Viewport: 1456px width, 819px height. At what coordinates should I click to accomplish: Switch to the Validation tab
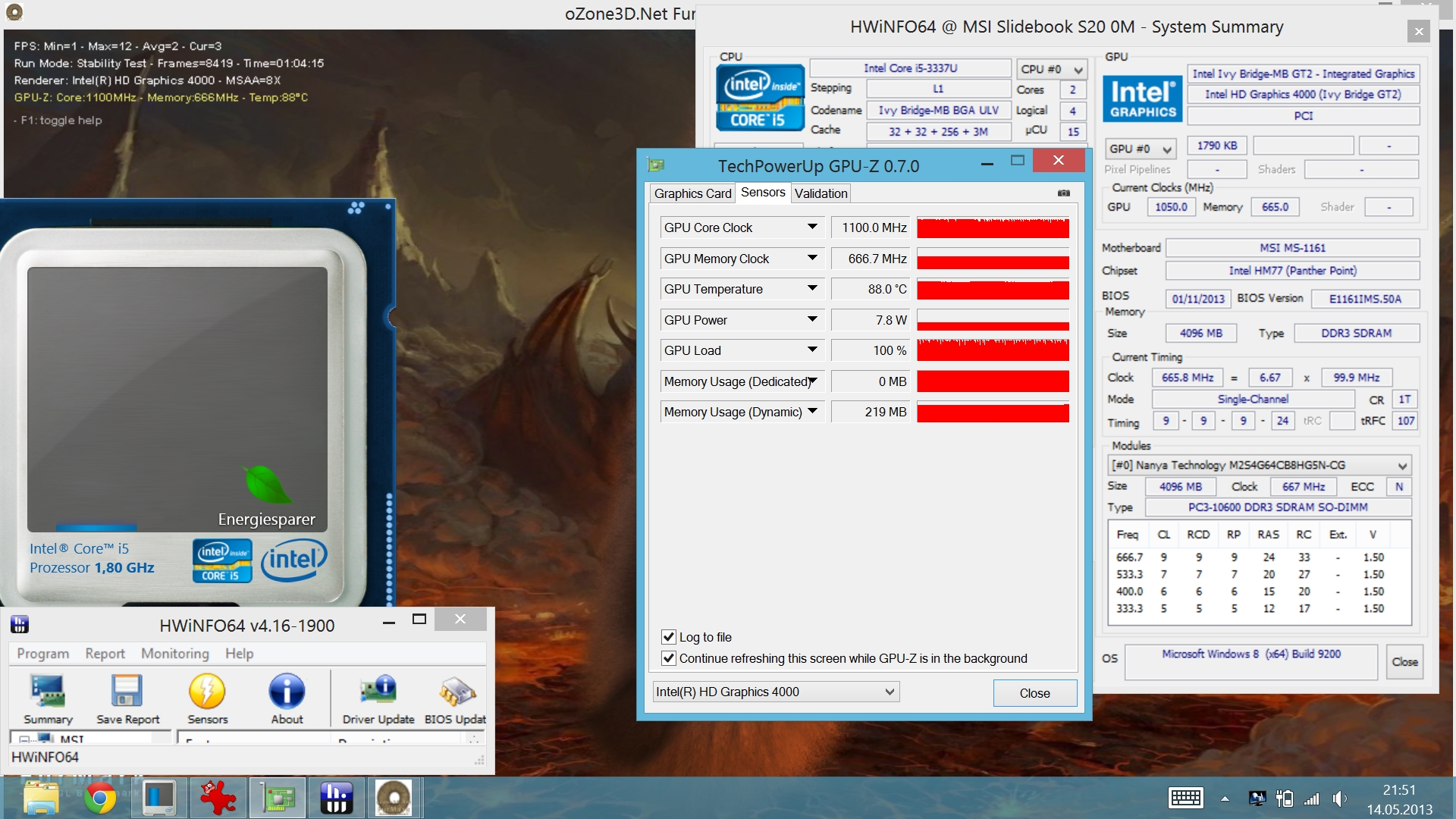coord(821,193)
